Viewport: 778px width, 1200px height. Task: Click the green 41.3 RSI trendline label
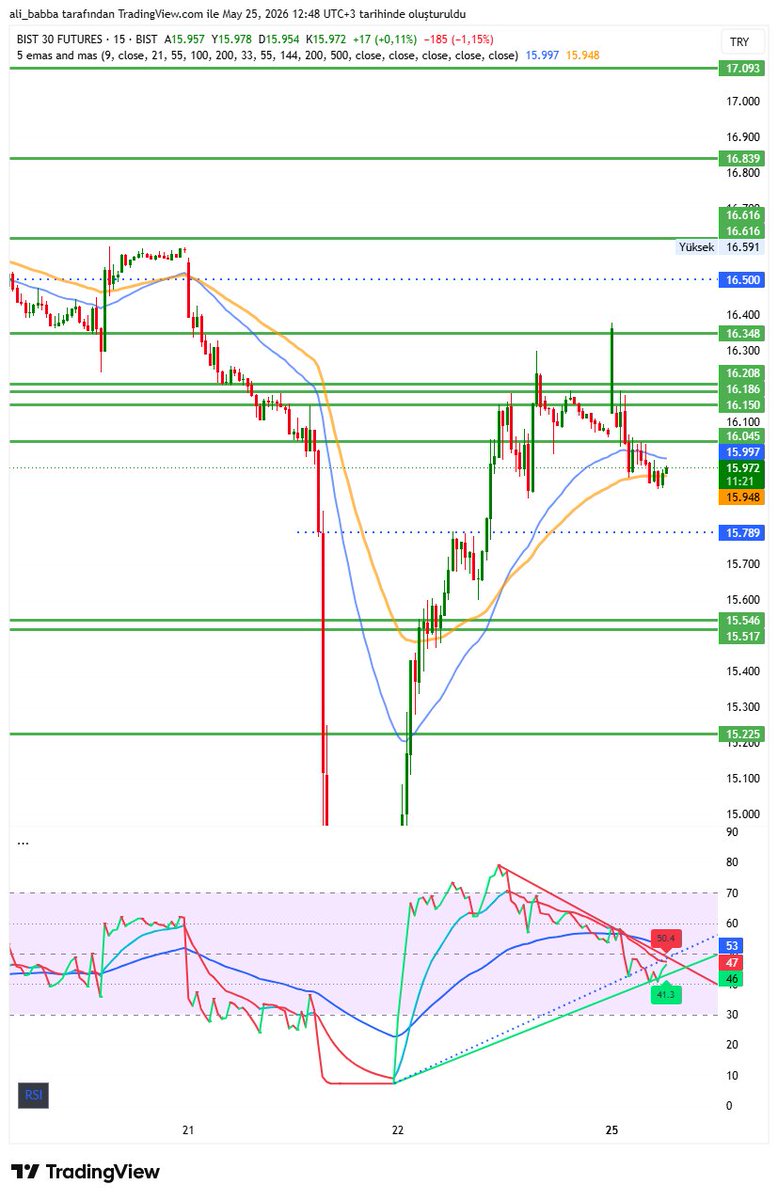coord(666,994)
